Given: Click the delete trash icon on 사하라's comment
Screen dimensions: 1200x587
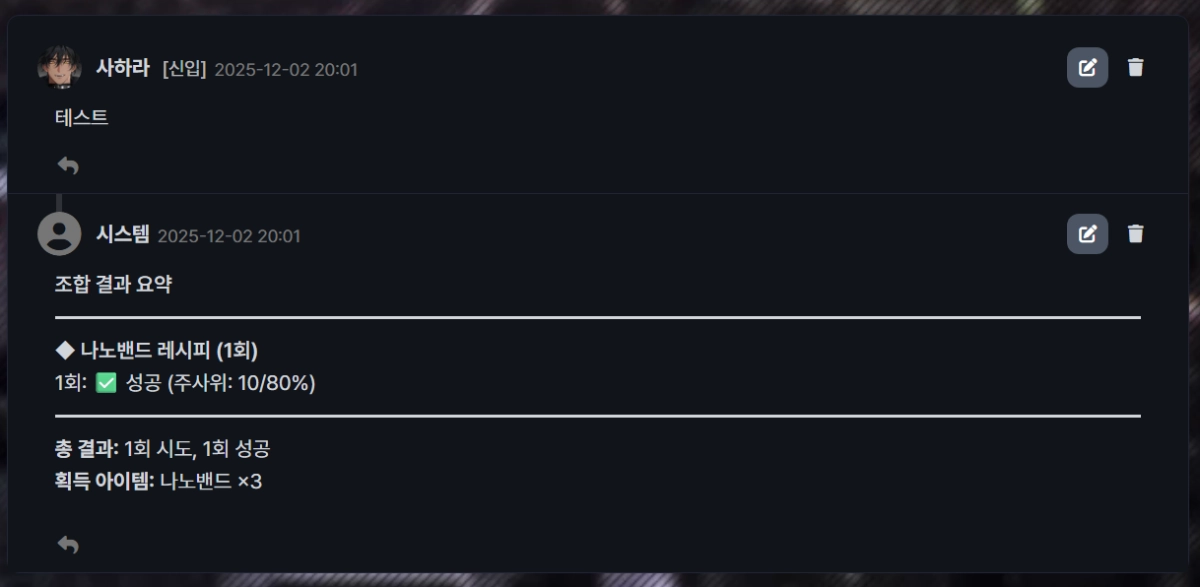Looking at the screenshot, I should 1135,68.
